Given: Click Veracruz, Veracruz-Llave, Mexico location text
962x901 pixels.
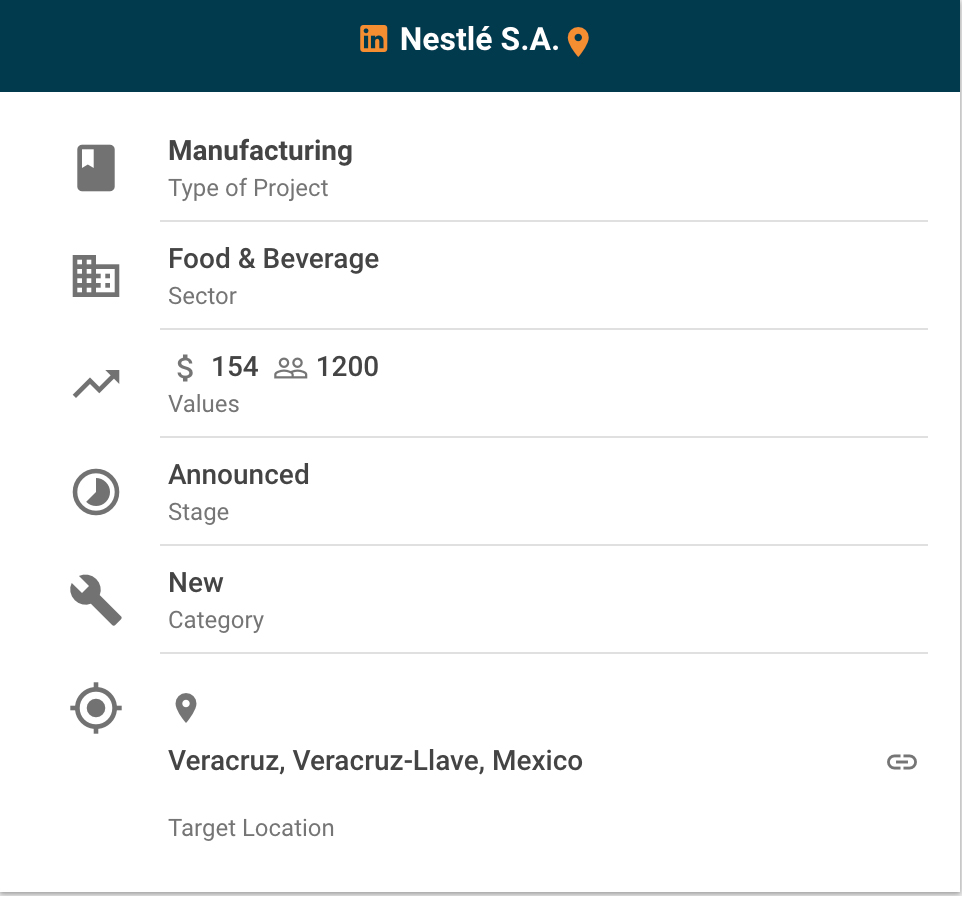Looking at the screenshot, I should click(x=375, y=761).
